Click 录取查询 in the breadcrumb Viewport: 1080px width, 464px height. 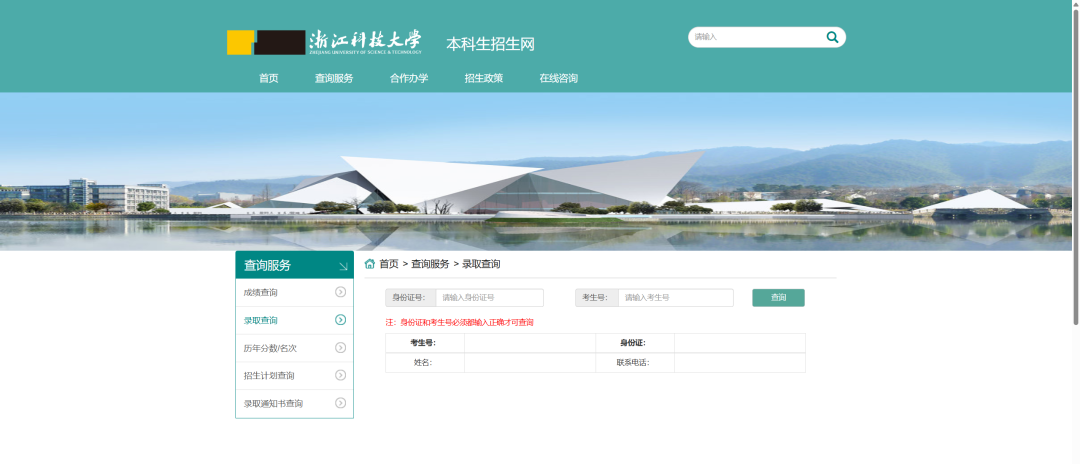tap(481, 264)
